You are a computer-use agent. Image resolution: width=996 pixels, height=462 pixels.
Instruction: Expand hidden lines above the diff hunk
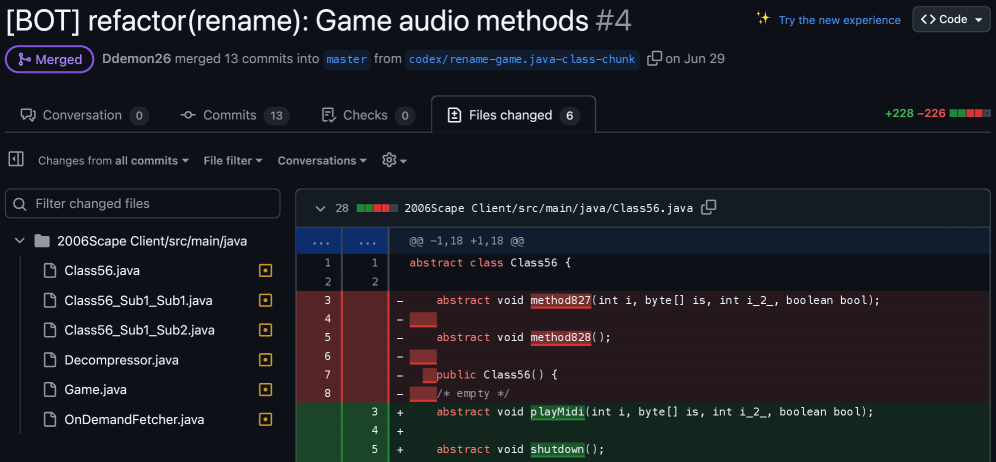[342, 241]
